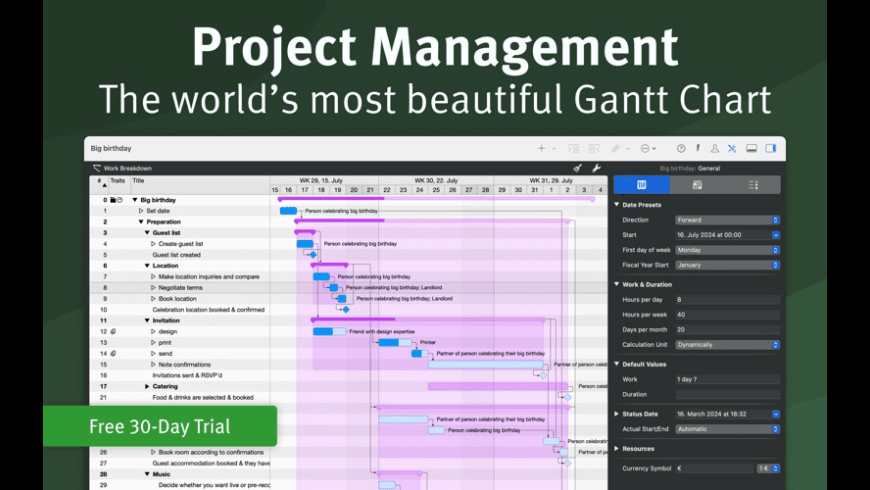Image resolution: width=870 pixels, height=490 pixels.
Task: Click the circled question mark help icon
Action: [681, 149]
